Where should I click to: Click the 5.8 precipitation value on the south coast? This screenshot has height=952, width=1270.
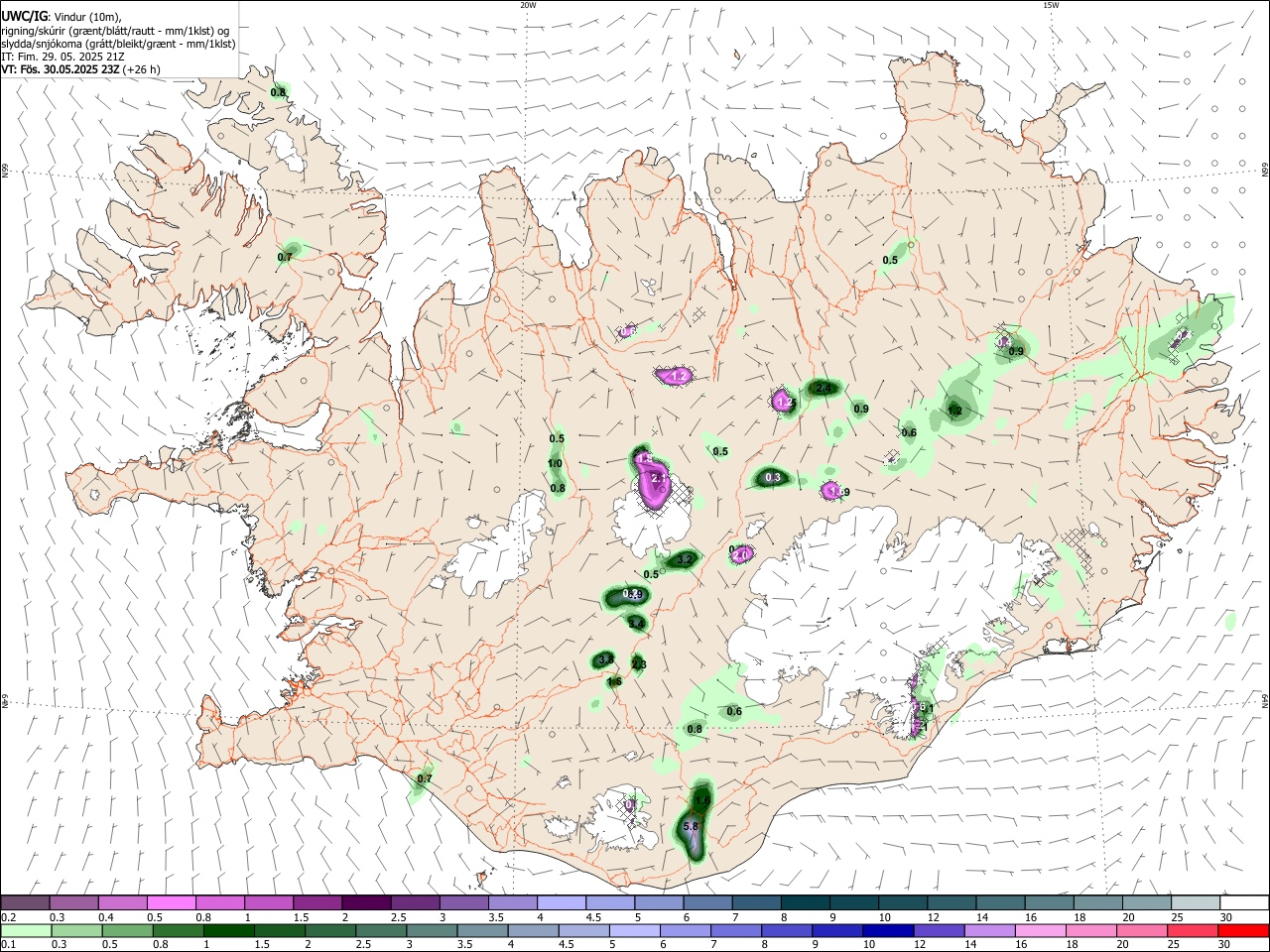coord(692,826)
